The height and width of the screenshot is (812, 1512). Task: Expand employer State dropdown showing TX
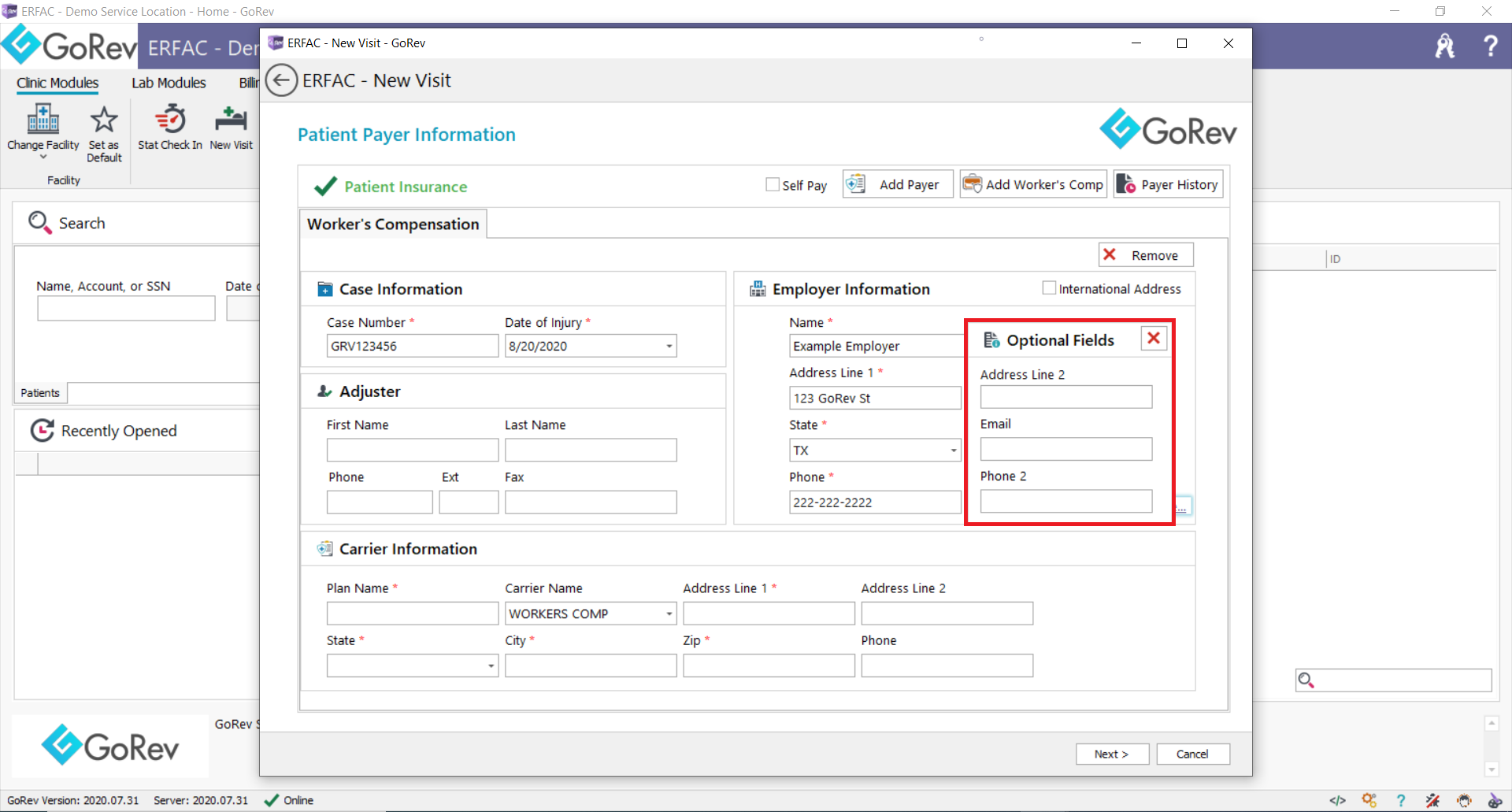click(953, 450)
